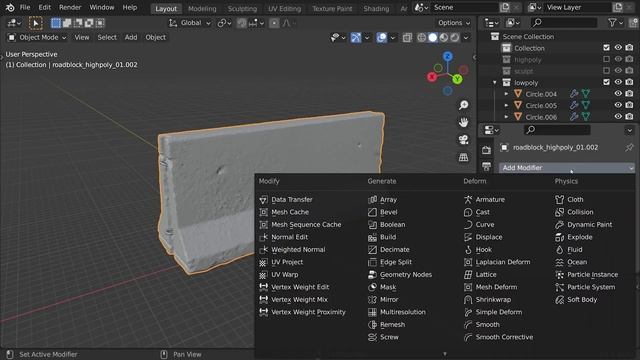Switch to the Shading workspace tab
This screenshot has width=640, height=360.
(376, 9)
